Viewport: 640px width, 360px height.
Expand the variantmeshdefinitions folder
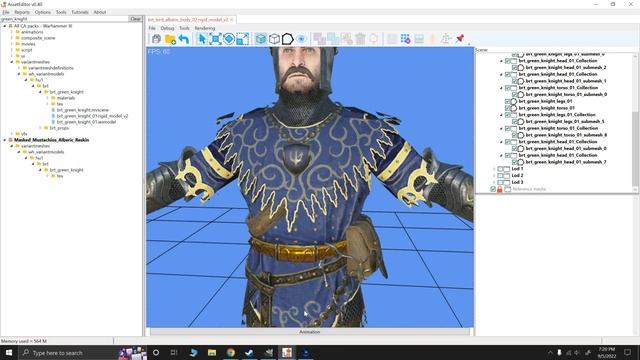(19, 68)
